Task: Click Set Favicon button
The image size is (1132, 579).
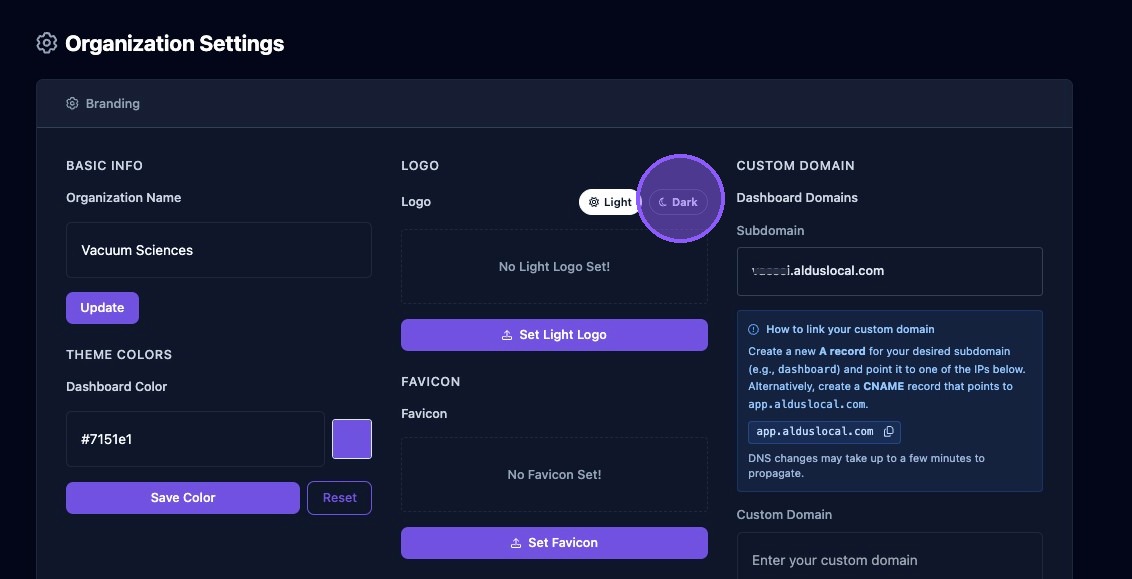Action: pyautogui.click(x=554, y=543)
